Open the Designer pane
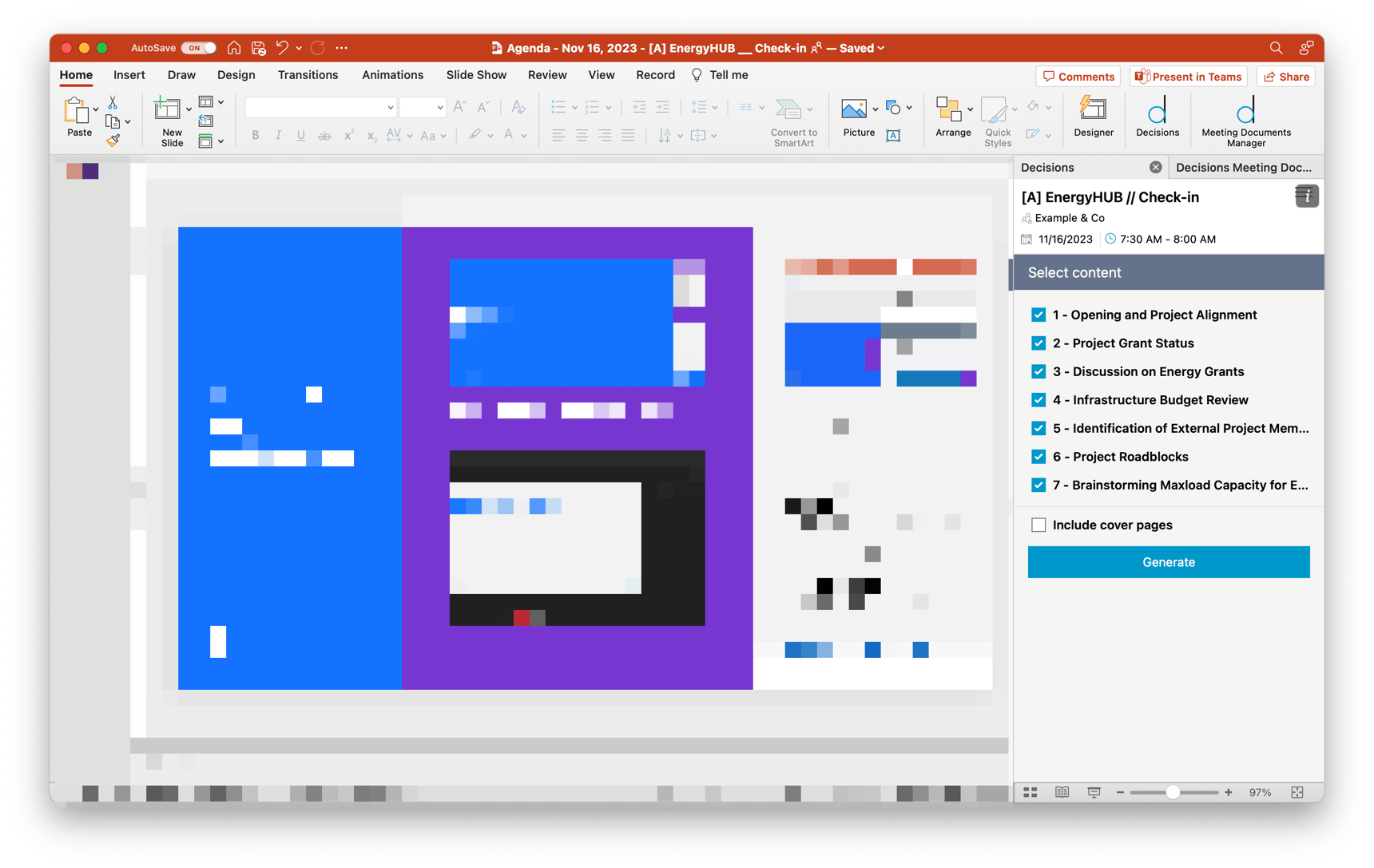Viewport: 1374px width, 868px height. 1093,118
